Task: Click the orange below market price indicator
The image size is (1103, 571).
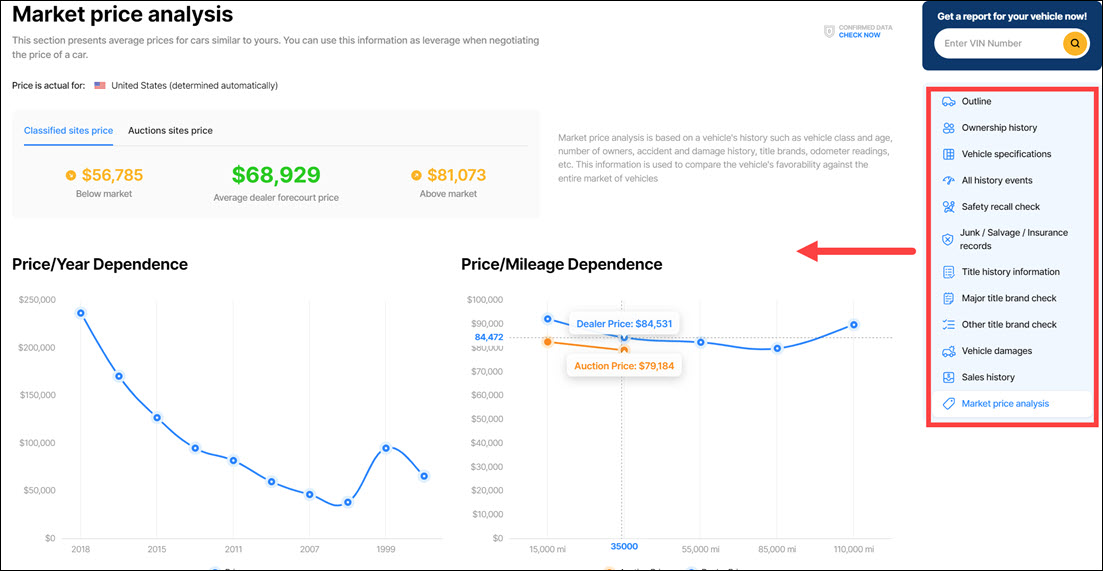Action: [x=70, y=176]
